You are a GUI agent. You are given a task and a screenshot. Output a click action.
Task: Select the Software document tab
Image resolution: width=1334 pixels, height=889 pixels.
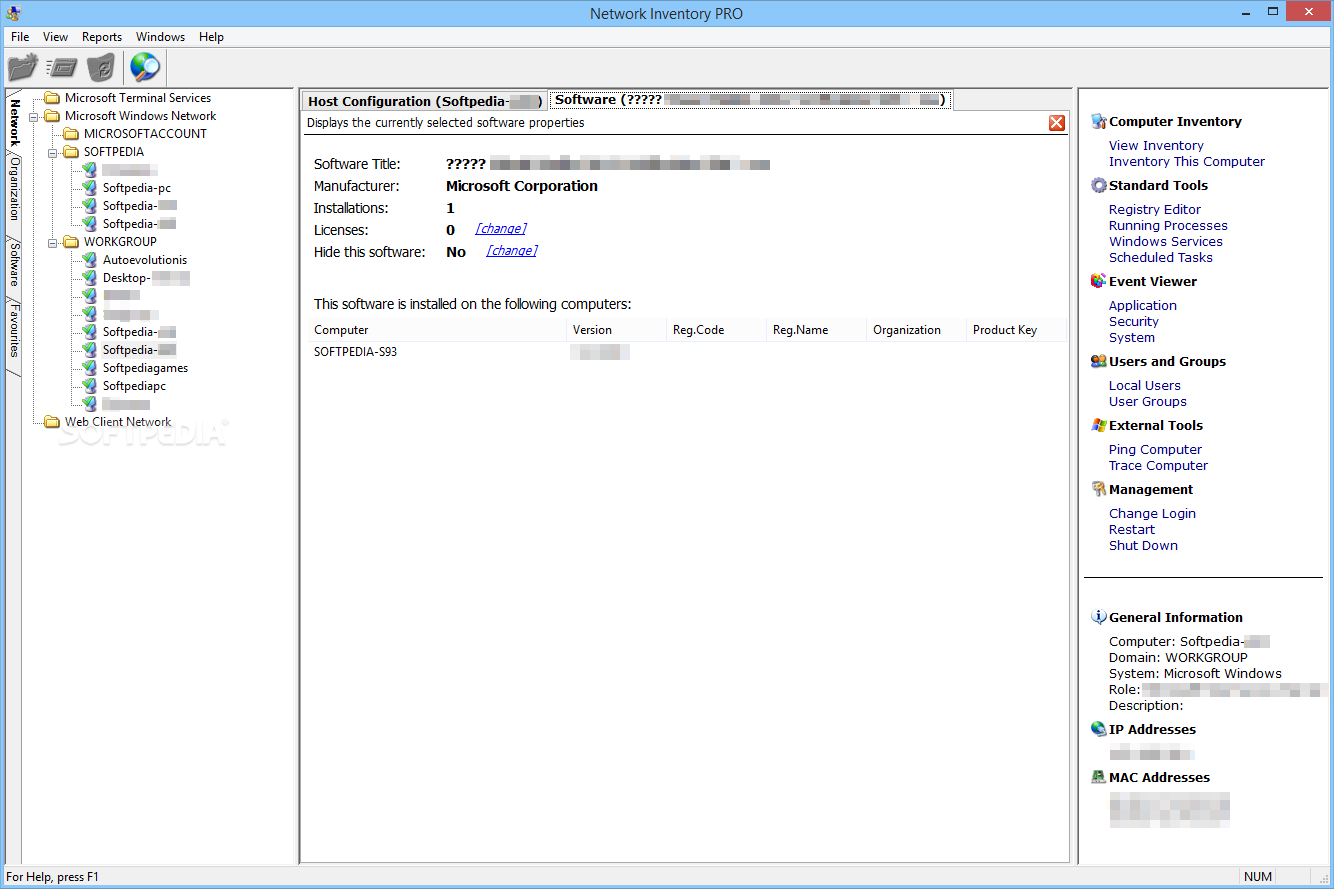click(x=750, y=100)
